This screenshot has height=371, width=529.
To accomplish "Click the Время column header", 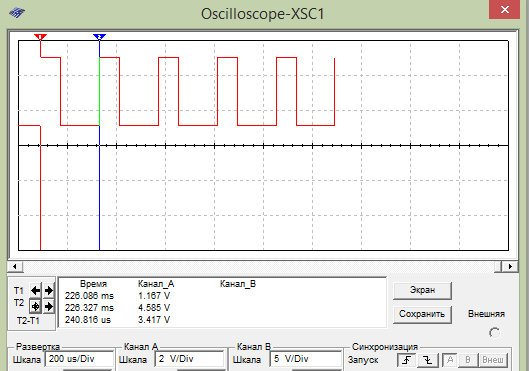I will tap(93, 284).
